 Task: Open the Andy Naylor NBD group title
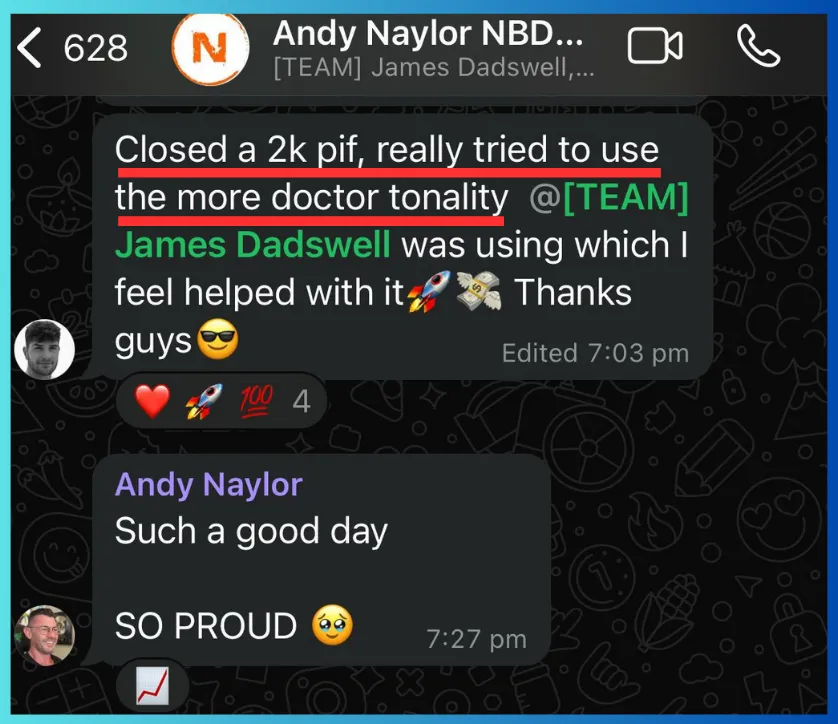(428, 34)
